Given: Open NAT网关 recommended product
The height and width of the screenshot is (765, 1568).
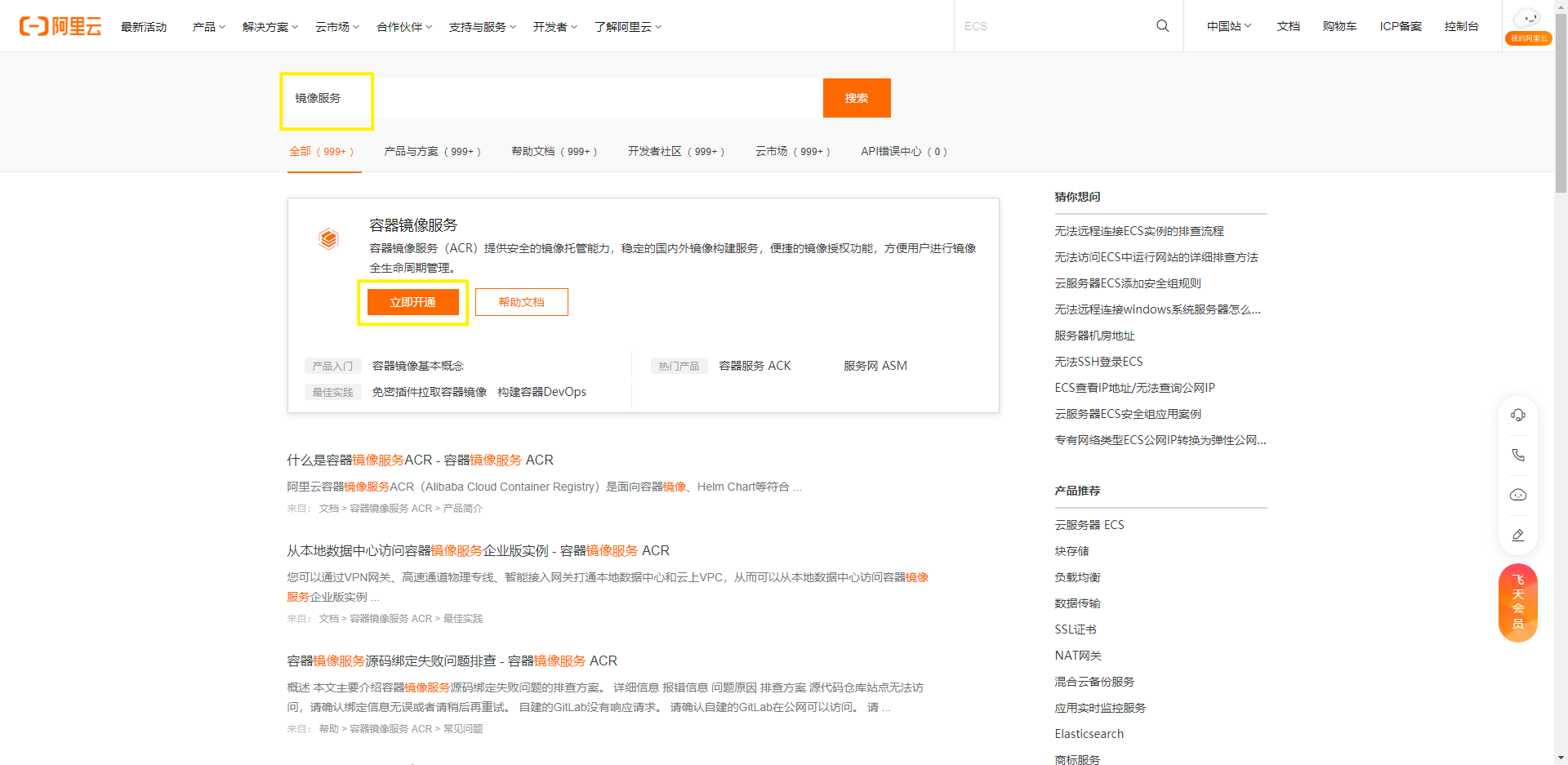Looking at the screenshot, I should [1078, 656].
